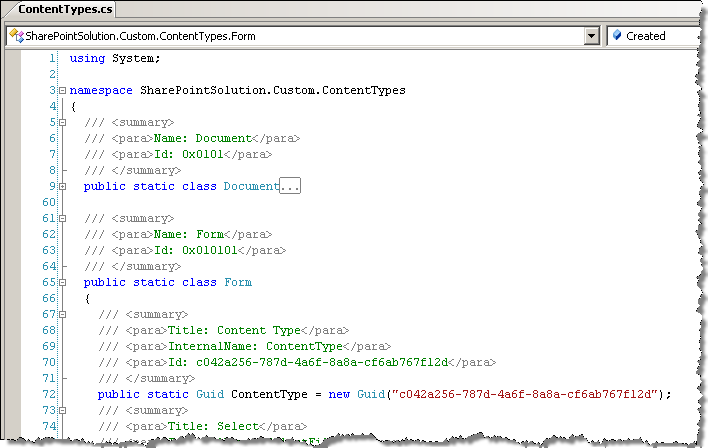This screenshot has width=708, height=448.
Task: Click the namespace name SharePointSolution.Custom.ContentTypes in code
Action: pos(273,90)
